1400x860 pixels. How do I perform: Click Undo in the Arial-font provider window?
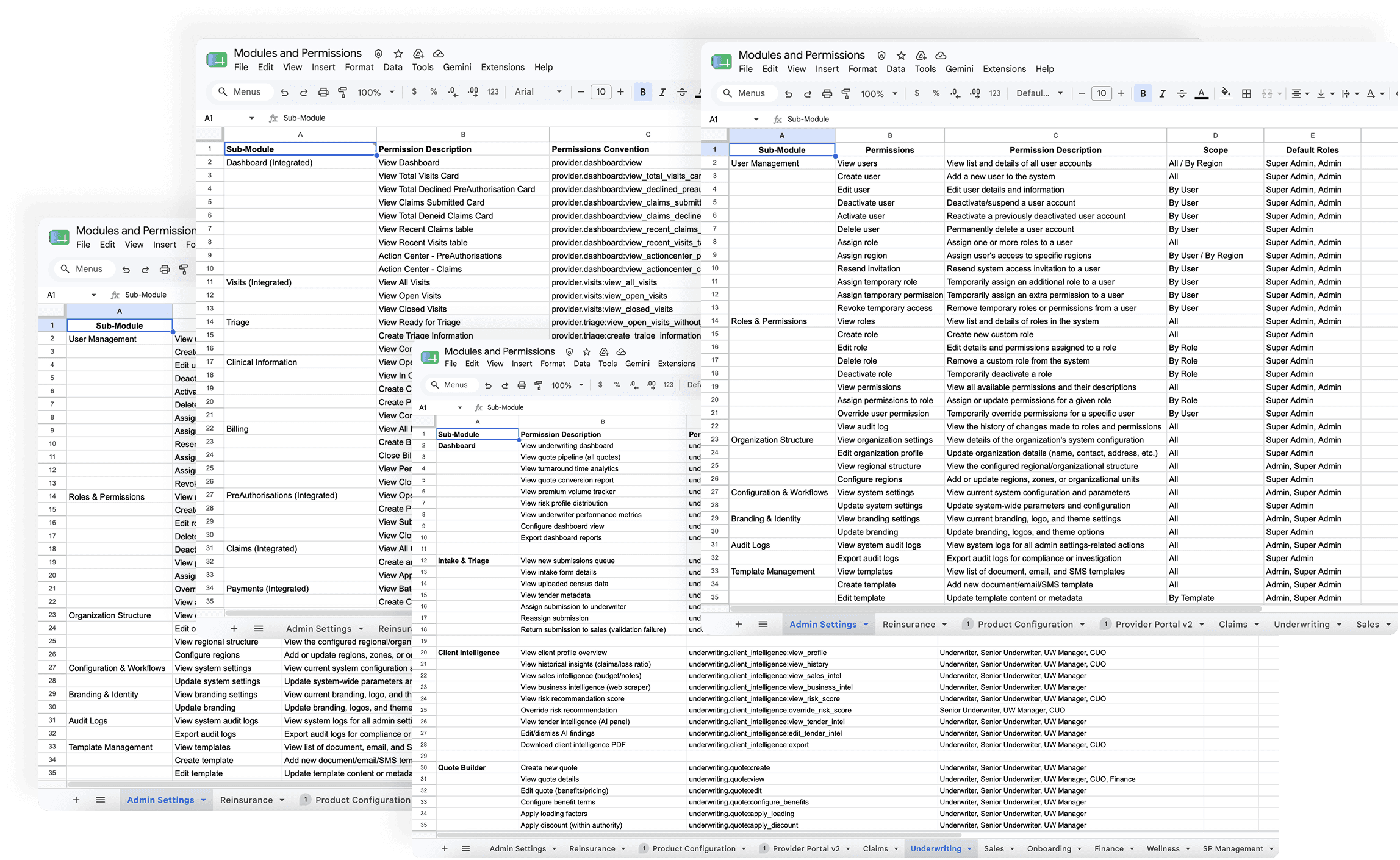click(284, 93)
